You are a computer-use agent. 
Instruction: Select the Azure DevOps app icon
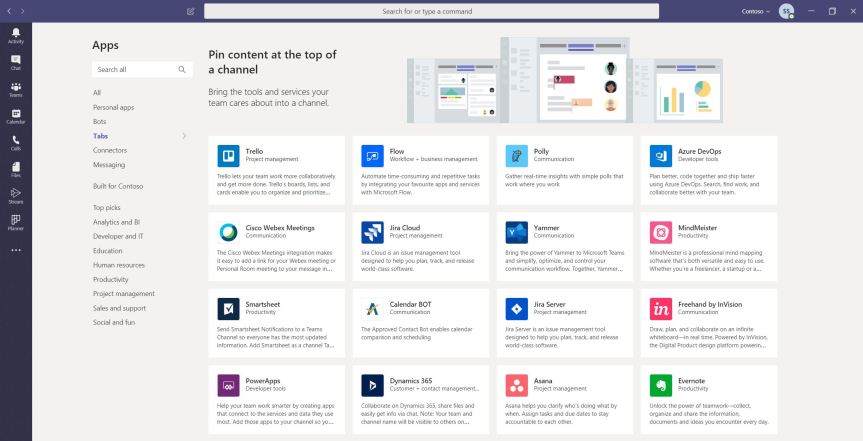[x=660, y=155]
